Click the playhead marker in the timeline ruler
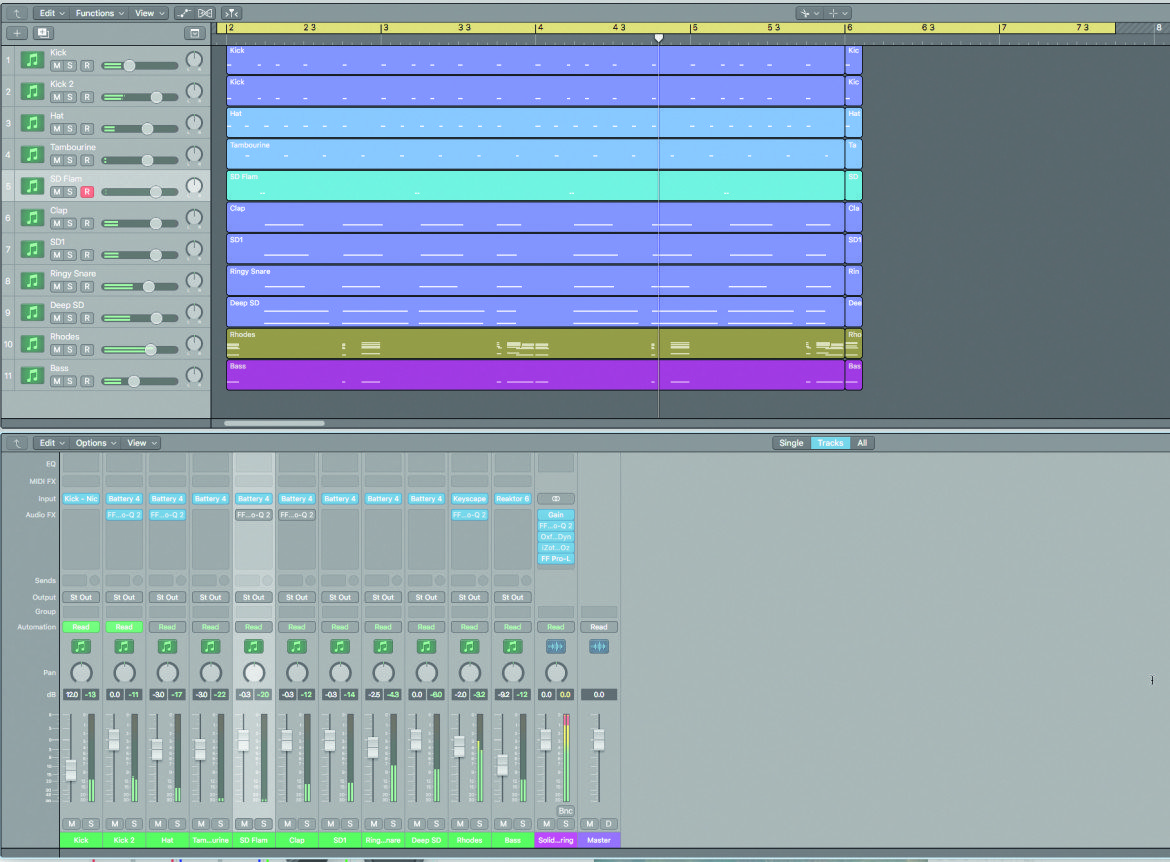Viewport: 1170px width, 862px height. pyautogui.click(x=659, y=38)
